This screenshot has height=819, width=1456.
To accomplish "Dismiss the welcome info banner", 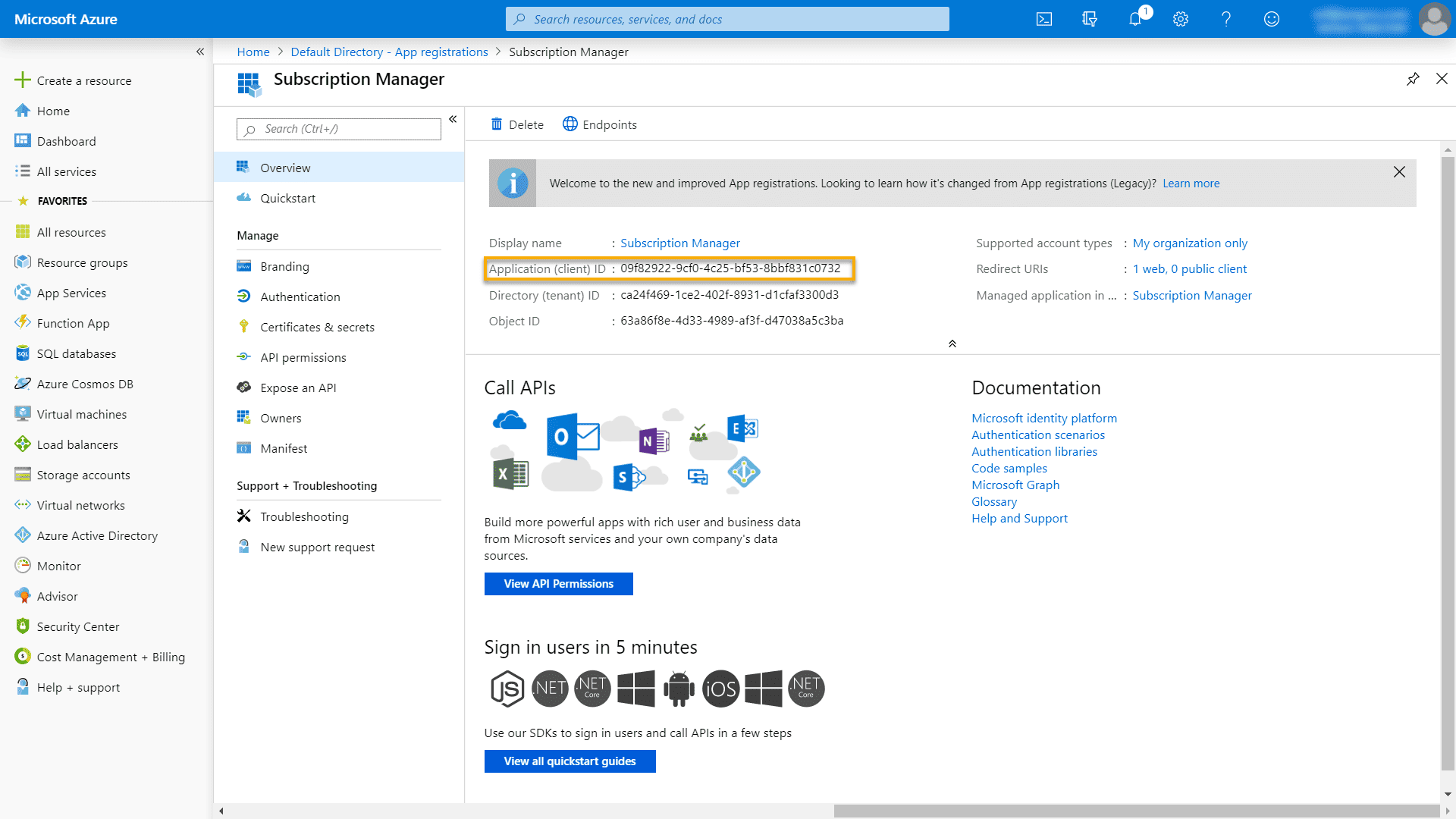I will click(1399, 172).
